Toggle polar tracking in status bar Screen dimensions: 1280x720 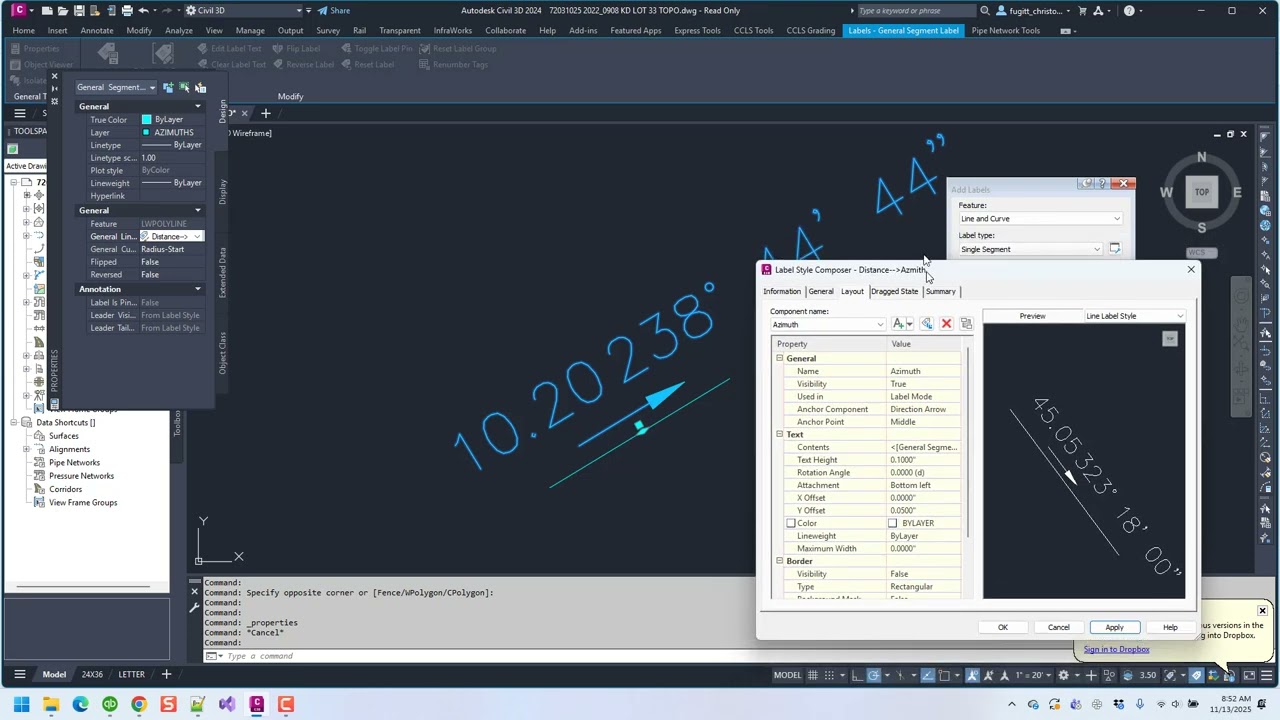pyautogui.click(x=874, y=675)
